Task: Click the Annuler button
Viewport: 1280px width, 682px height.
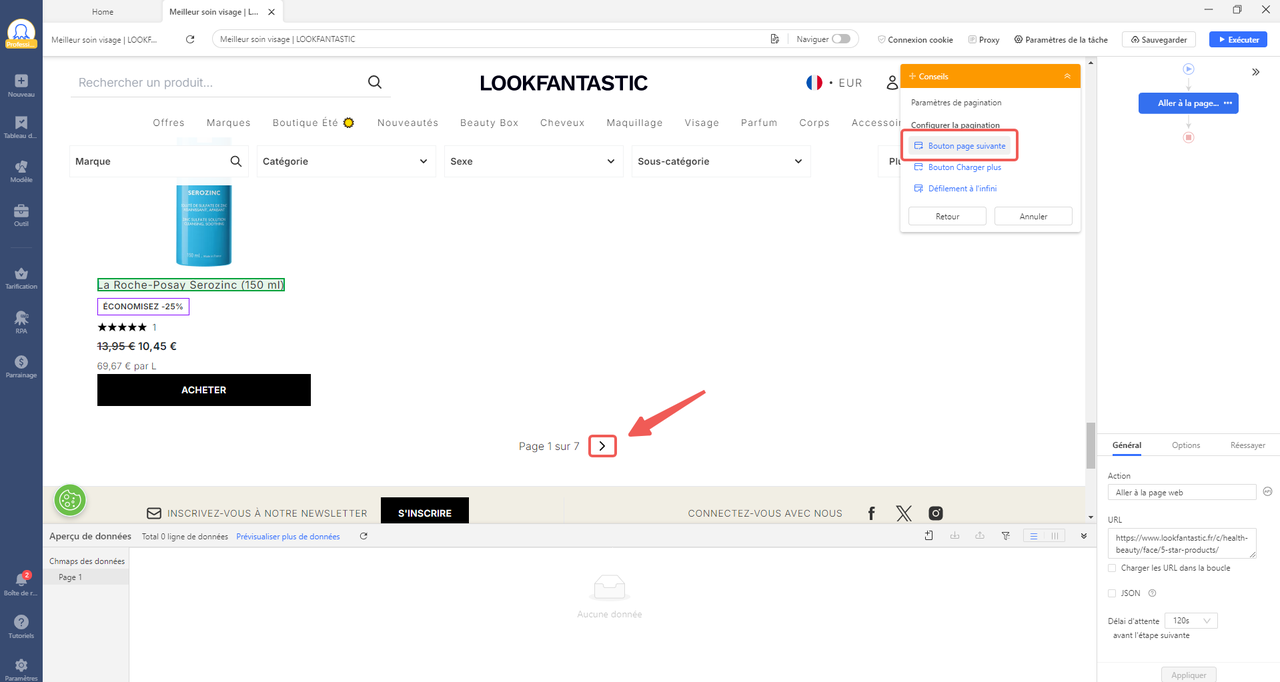Action: [1033, 216]
